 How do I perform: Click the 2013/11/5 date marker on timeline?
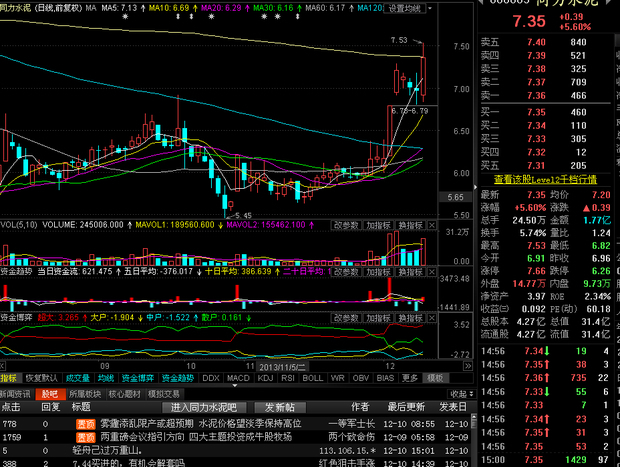pos(281,367)
